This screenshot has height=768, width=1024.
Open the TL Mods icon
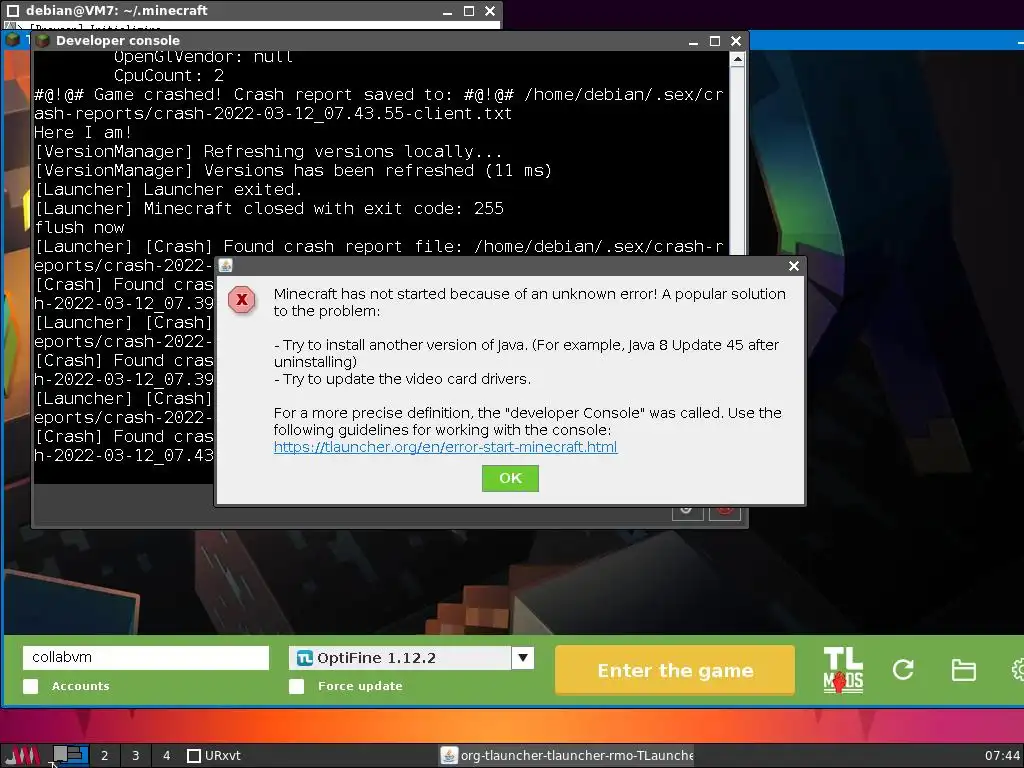pyautogui.click(x=842, y=670)
